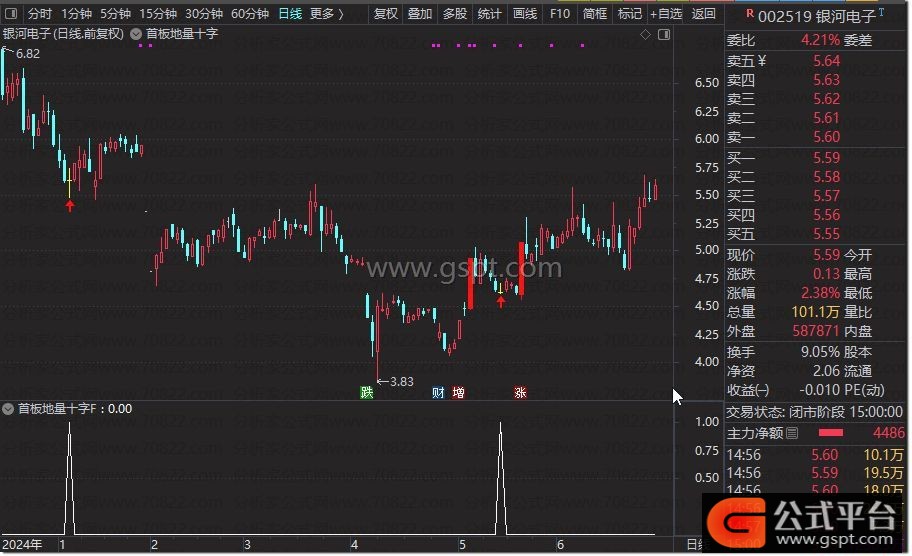Toggle 复权 price adjustment
The width and height of the screenshot is (912, 556).
(385, 14)
